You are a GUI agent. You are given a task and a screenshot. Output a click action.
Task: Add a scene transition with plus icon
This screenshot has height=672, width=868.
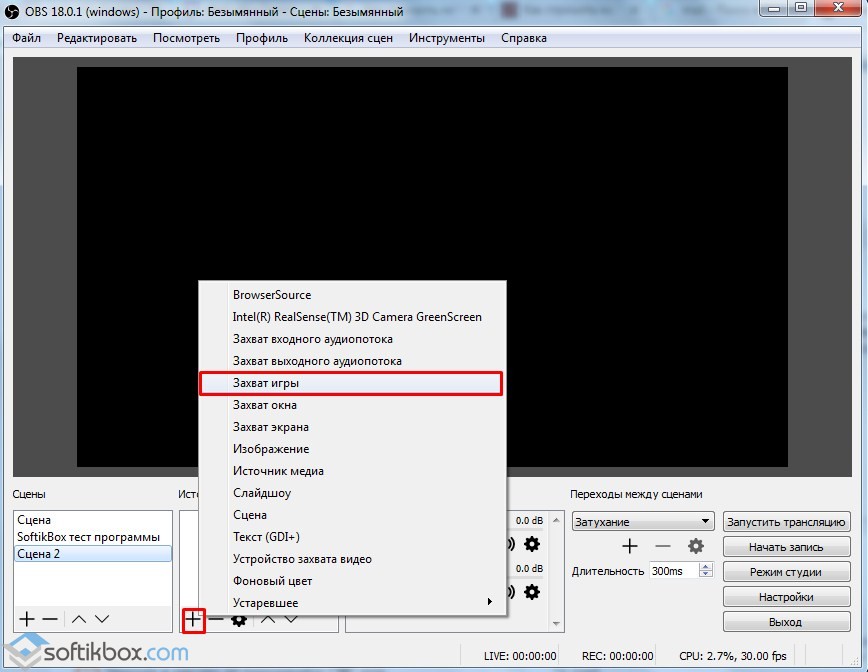(x=630, y=546)
